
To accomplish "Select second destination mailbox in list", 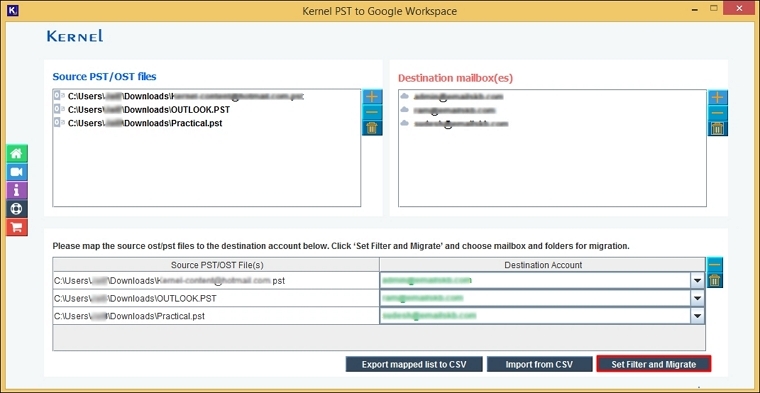I will click(x=454, y=110).
